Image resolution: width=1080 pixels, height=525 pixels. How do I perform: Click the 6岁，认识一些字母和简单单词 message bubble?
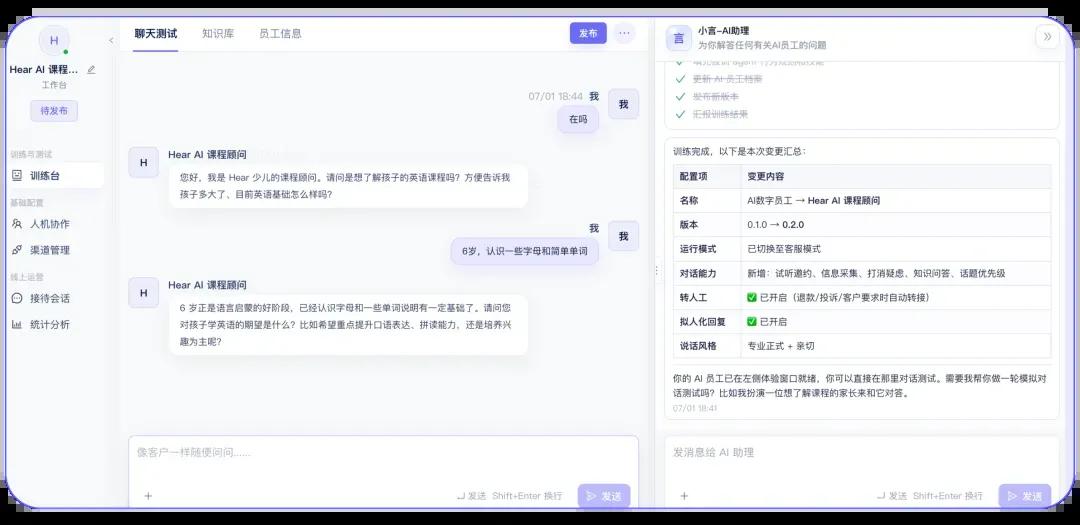point(525,251)
